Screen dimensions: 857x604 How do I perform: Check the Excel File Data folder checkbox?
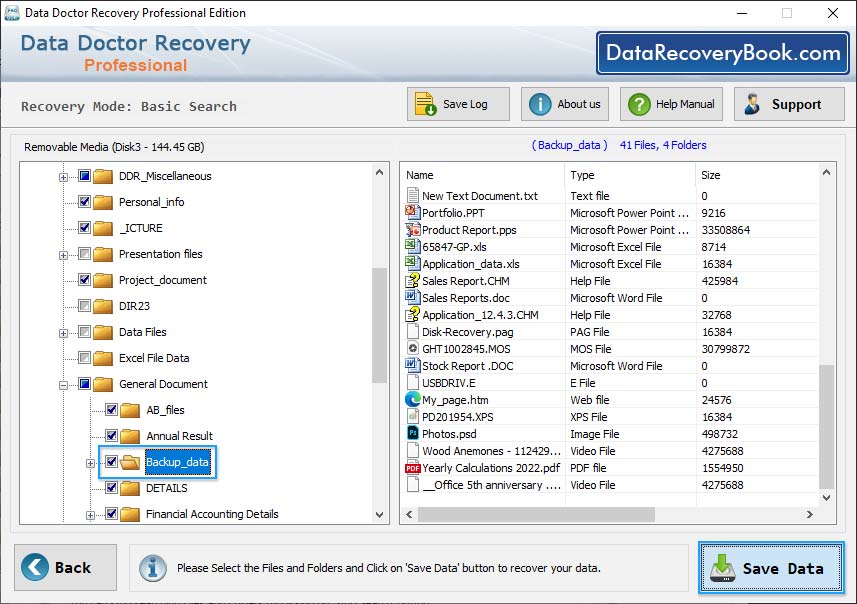[x=85, y=358]
